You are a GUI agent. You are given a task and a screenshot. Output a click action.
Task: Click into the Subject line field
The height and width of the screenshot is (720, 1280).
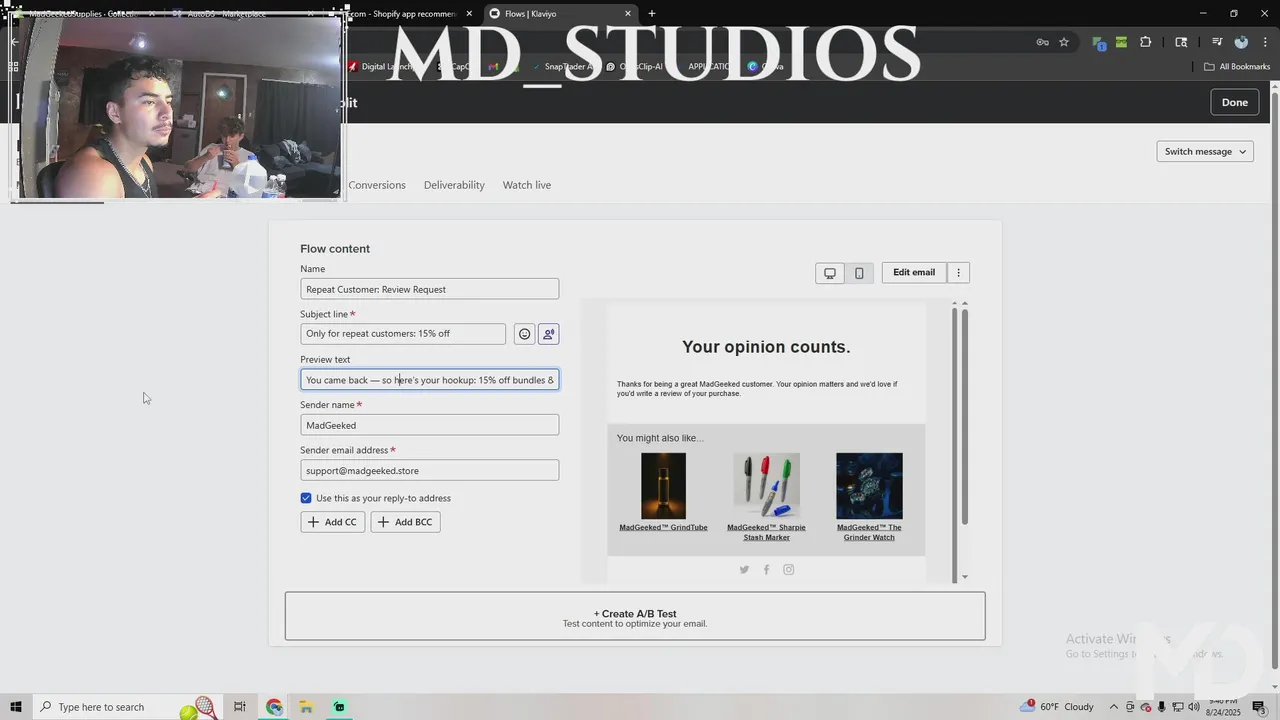click(403, 334)
